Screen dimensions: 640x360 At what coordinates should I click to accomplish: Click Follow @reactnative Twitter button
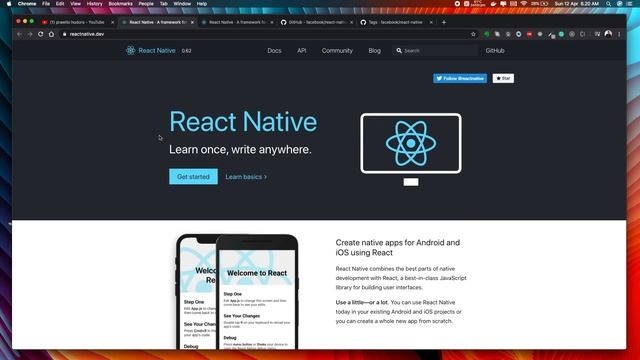460,78
